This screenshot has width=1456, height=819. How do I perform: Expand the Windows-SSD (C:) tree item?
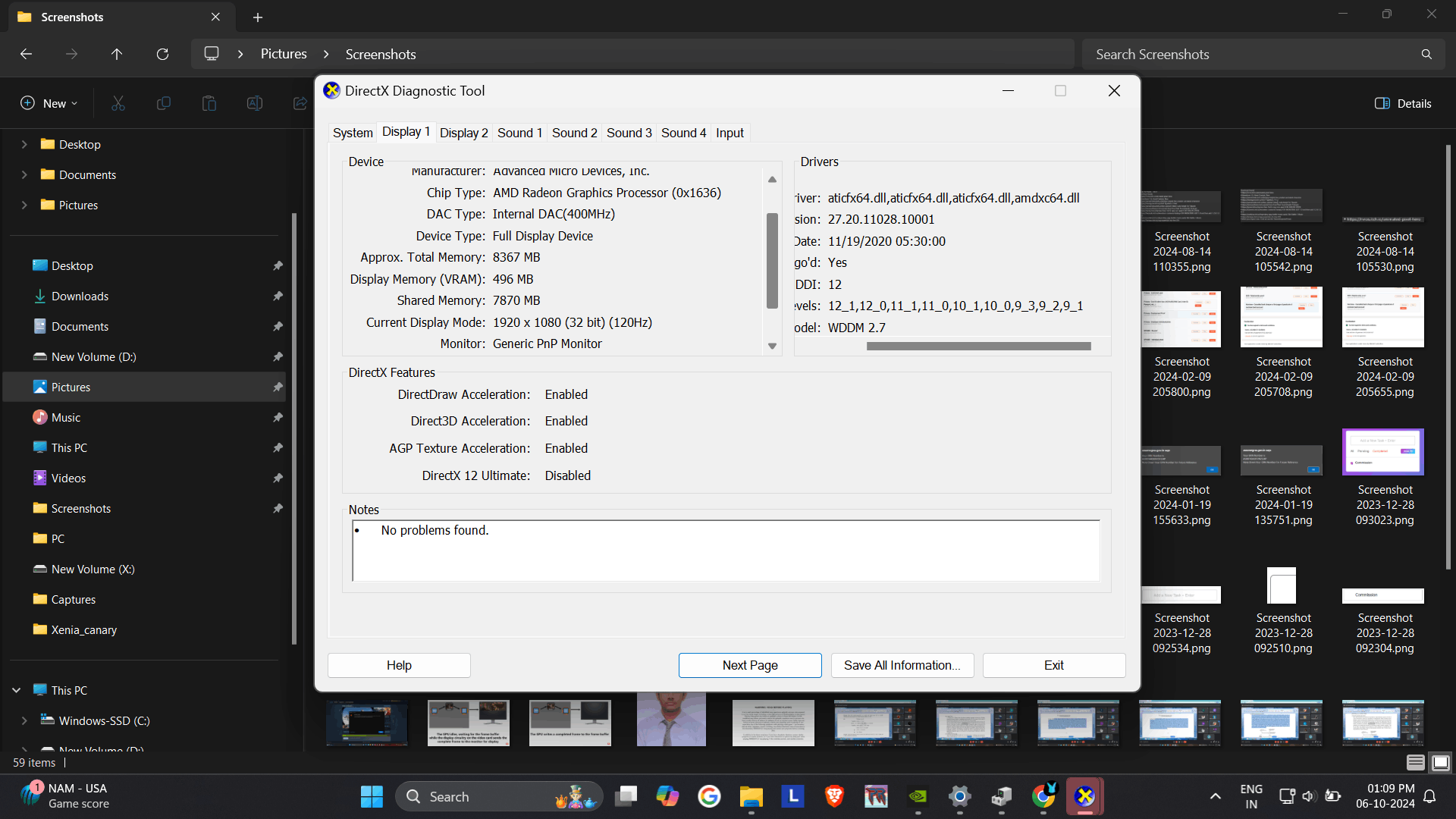[x=24, y=720]
